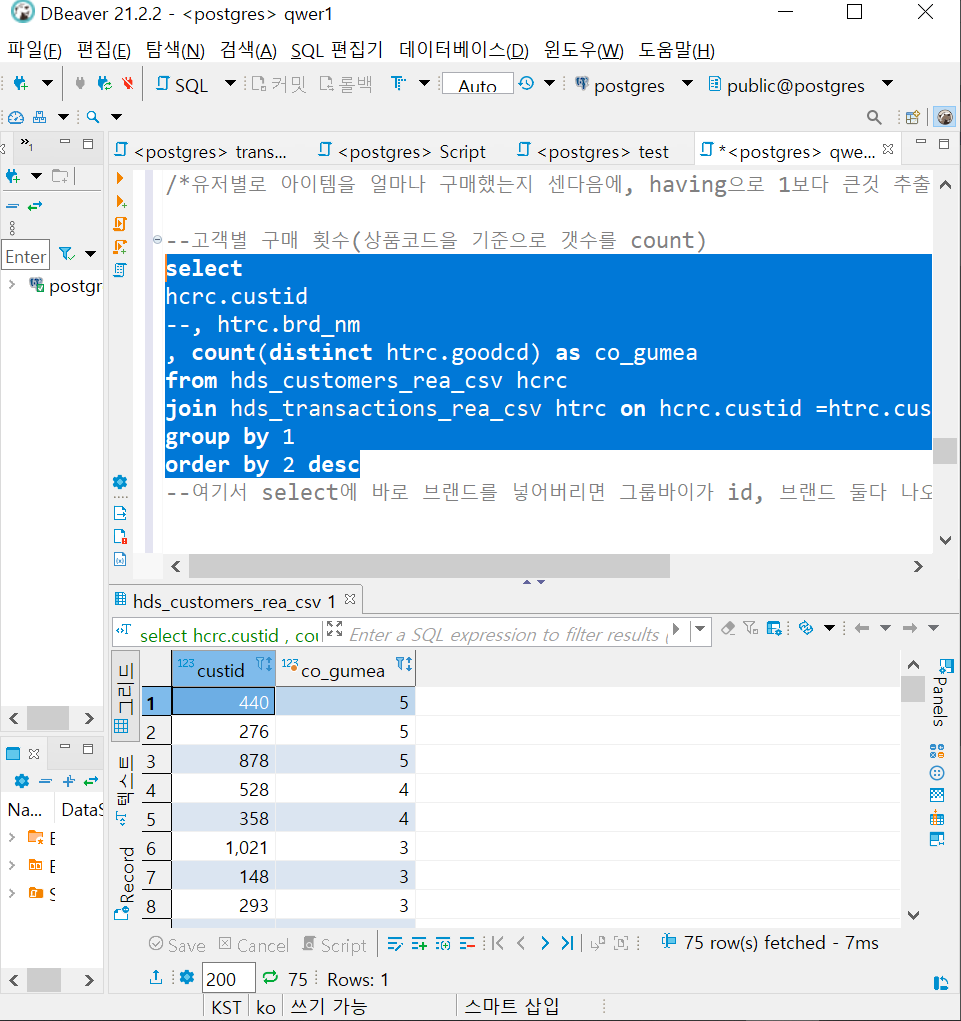Execute SQL statement with orange play icon

coord(120,178)
